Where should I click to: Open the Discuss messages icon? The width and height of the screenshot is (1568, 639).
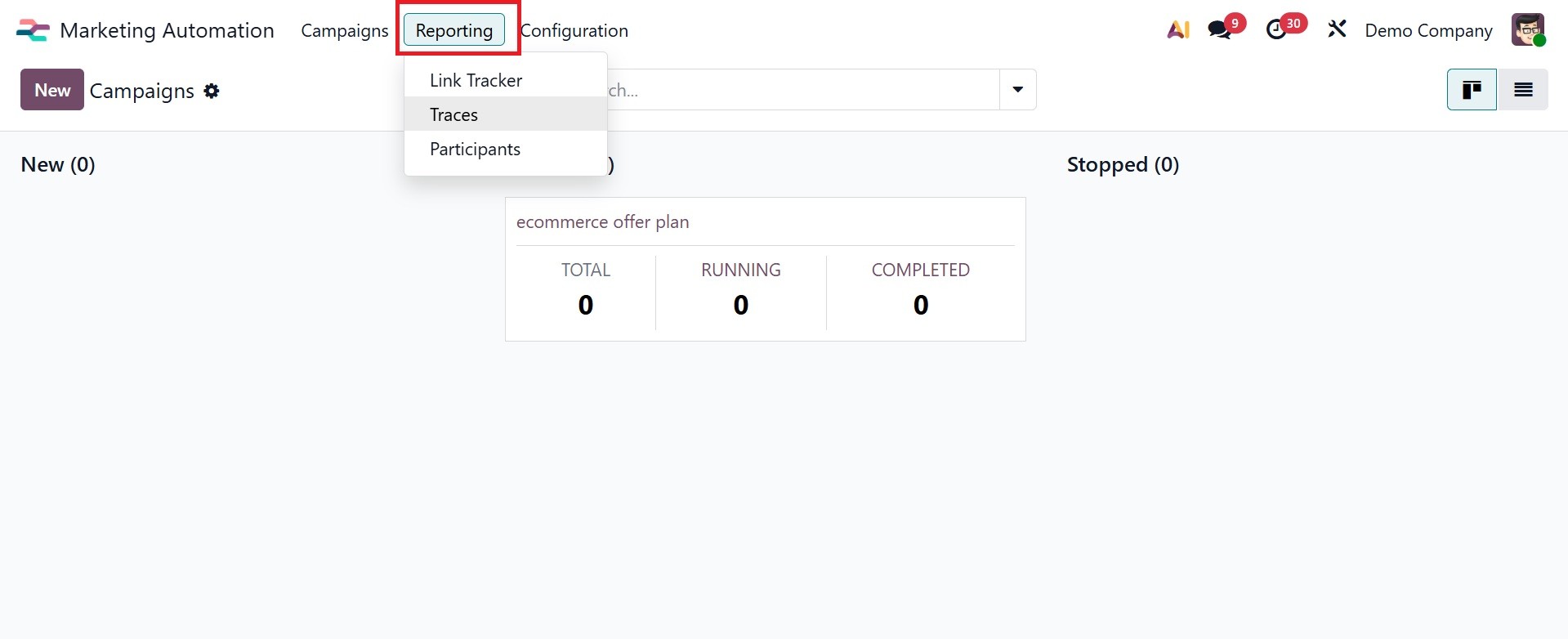(1219, 29)
